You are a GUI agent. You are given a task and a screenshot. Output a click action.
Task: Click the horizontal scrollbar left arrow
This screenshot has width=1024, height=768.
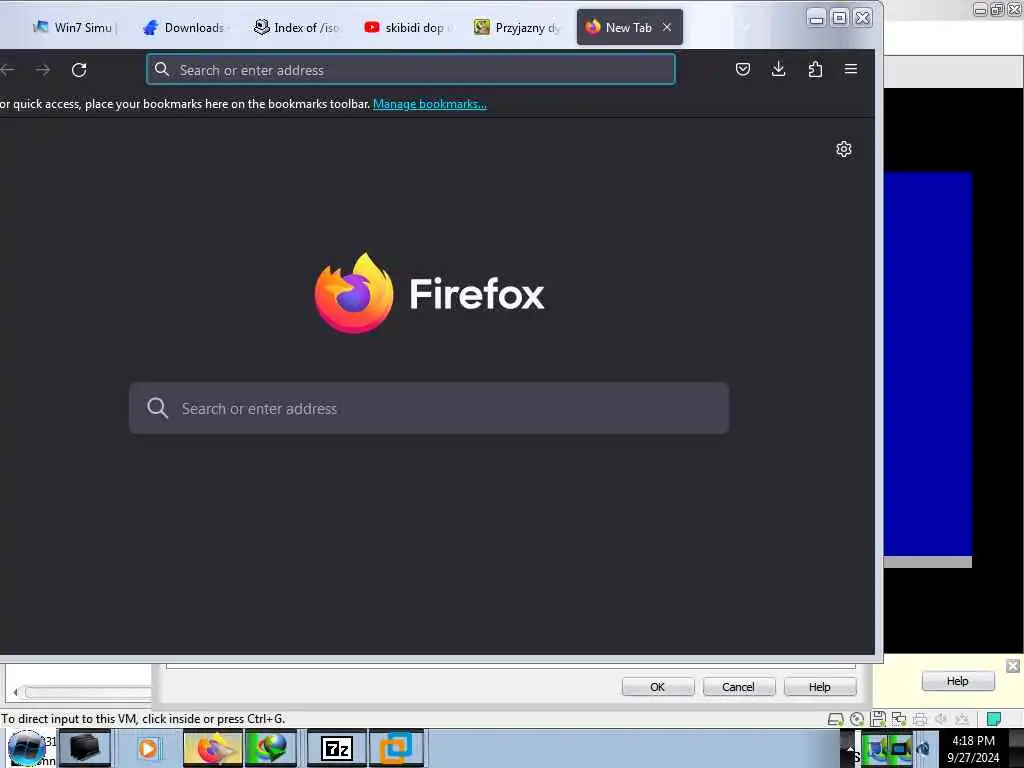[x=15, y=692]
